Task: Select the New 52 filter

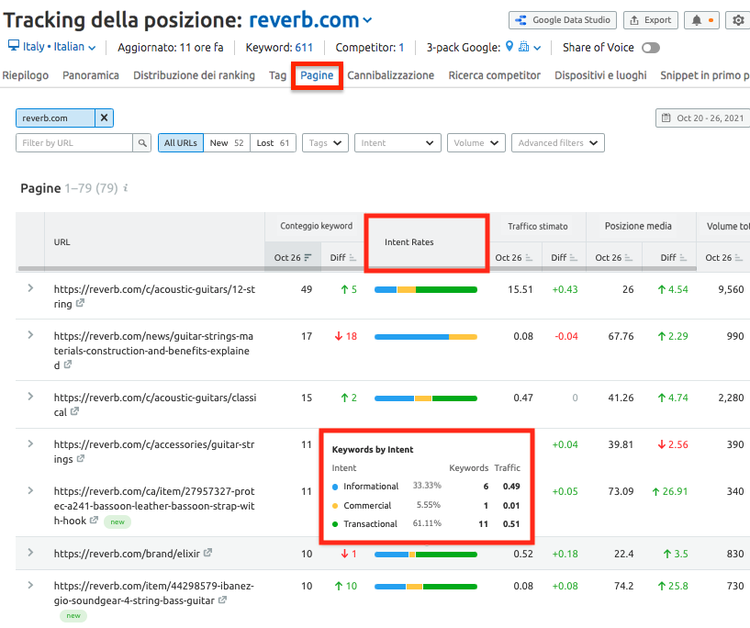Action: (x=227, y=143)
